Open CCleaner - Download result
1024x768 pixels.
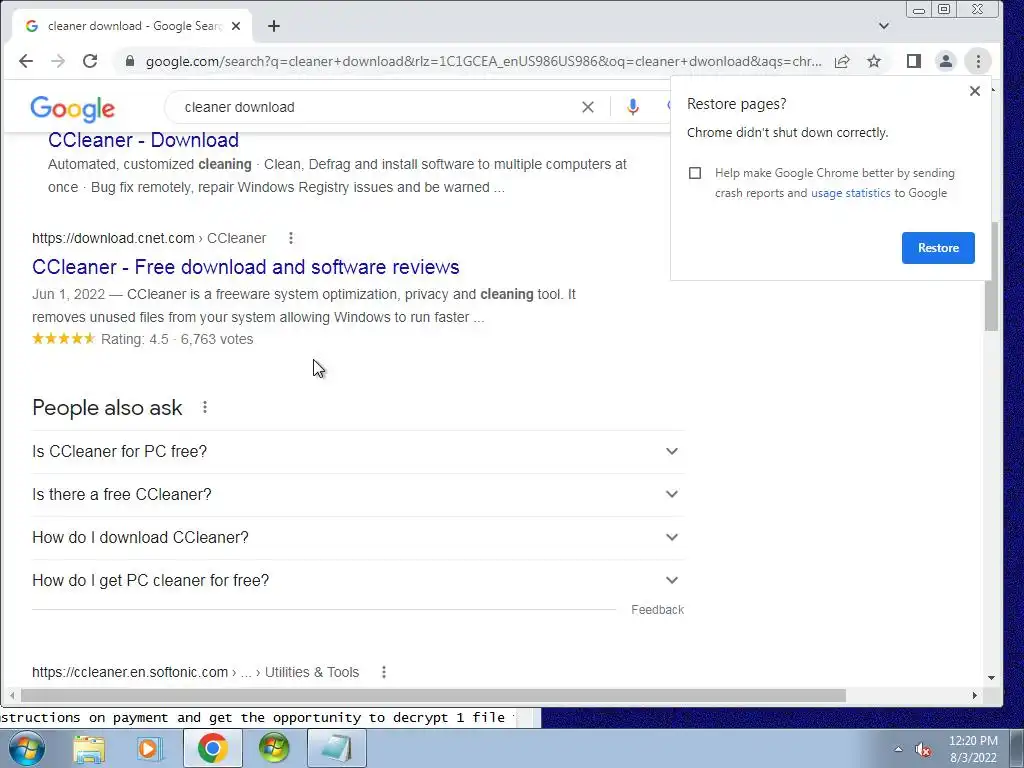coord(143,140)
